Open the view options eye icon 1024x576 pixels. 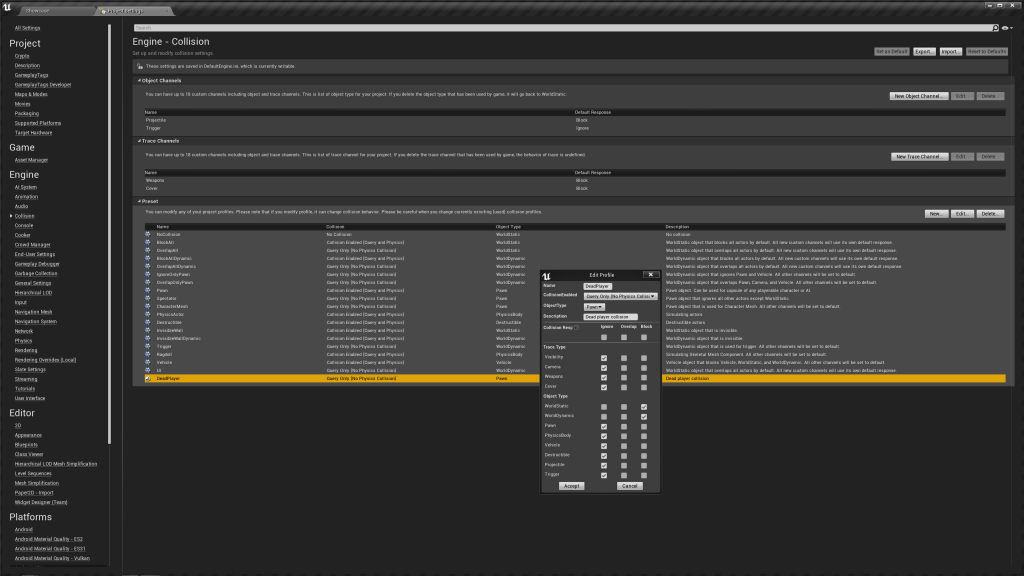click(x=1004, y=28)
